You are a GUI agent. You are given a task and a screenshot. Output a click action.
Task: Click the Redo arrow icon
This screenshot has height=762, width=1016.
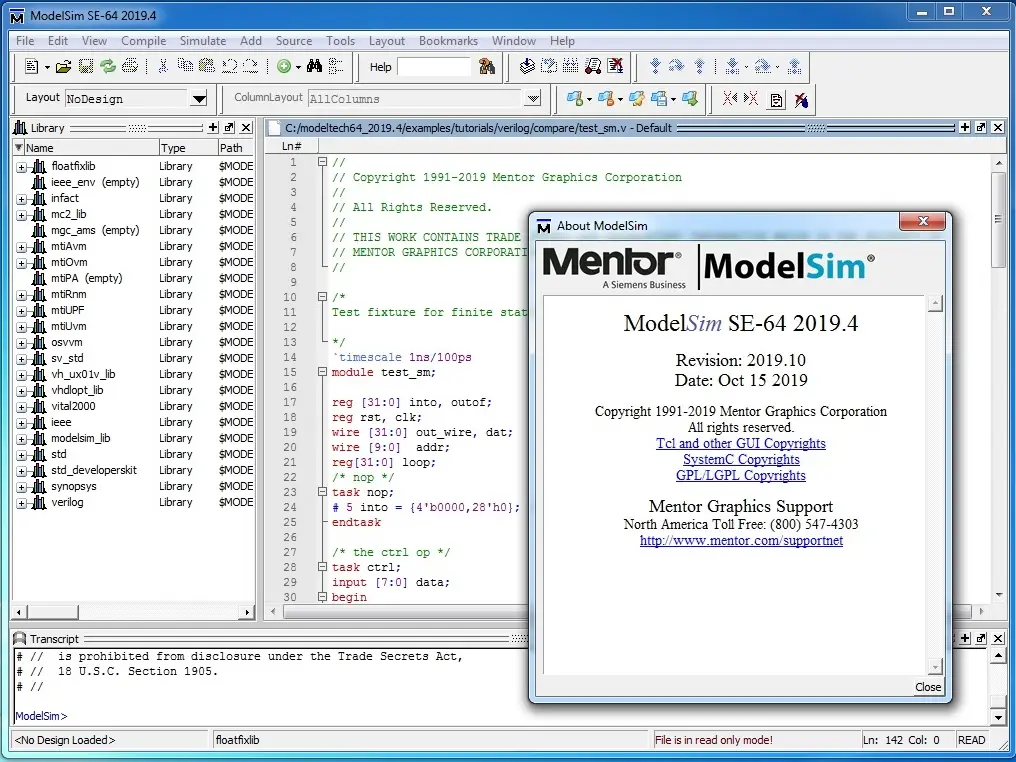point(250,66)
